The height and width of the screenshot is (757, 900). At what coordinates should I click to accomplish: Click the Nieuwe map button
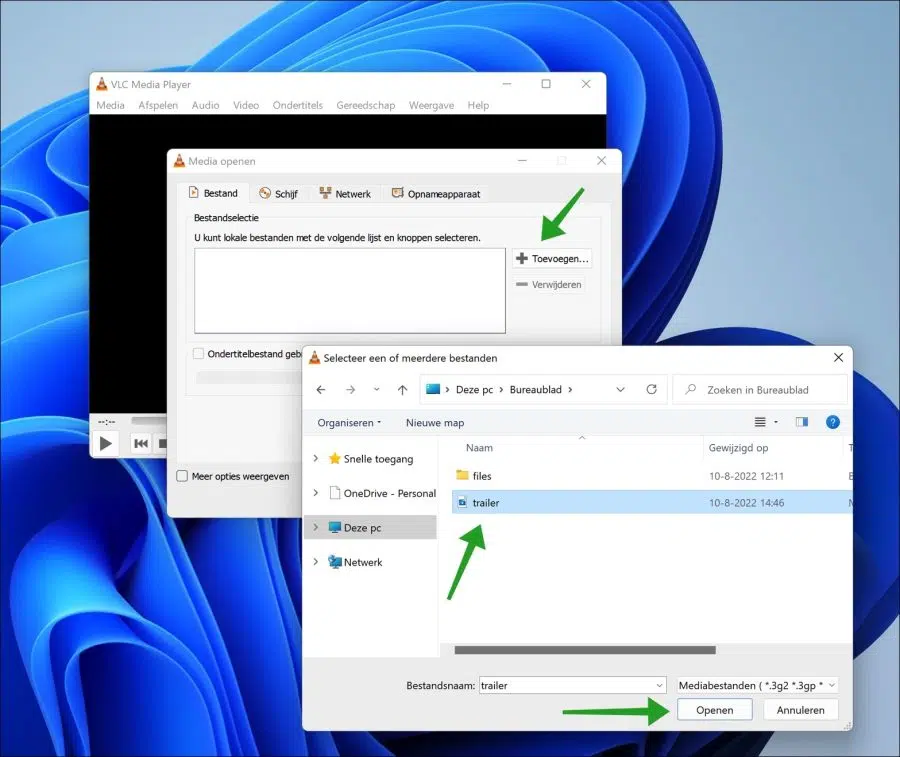click(435, 422)
